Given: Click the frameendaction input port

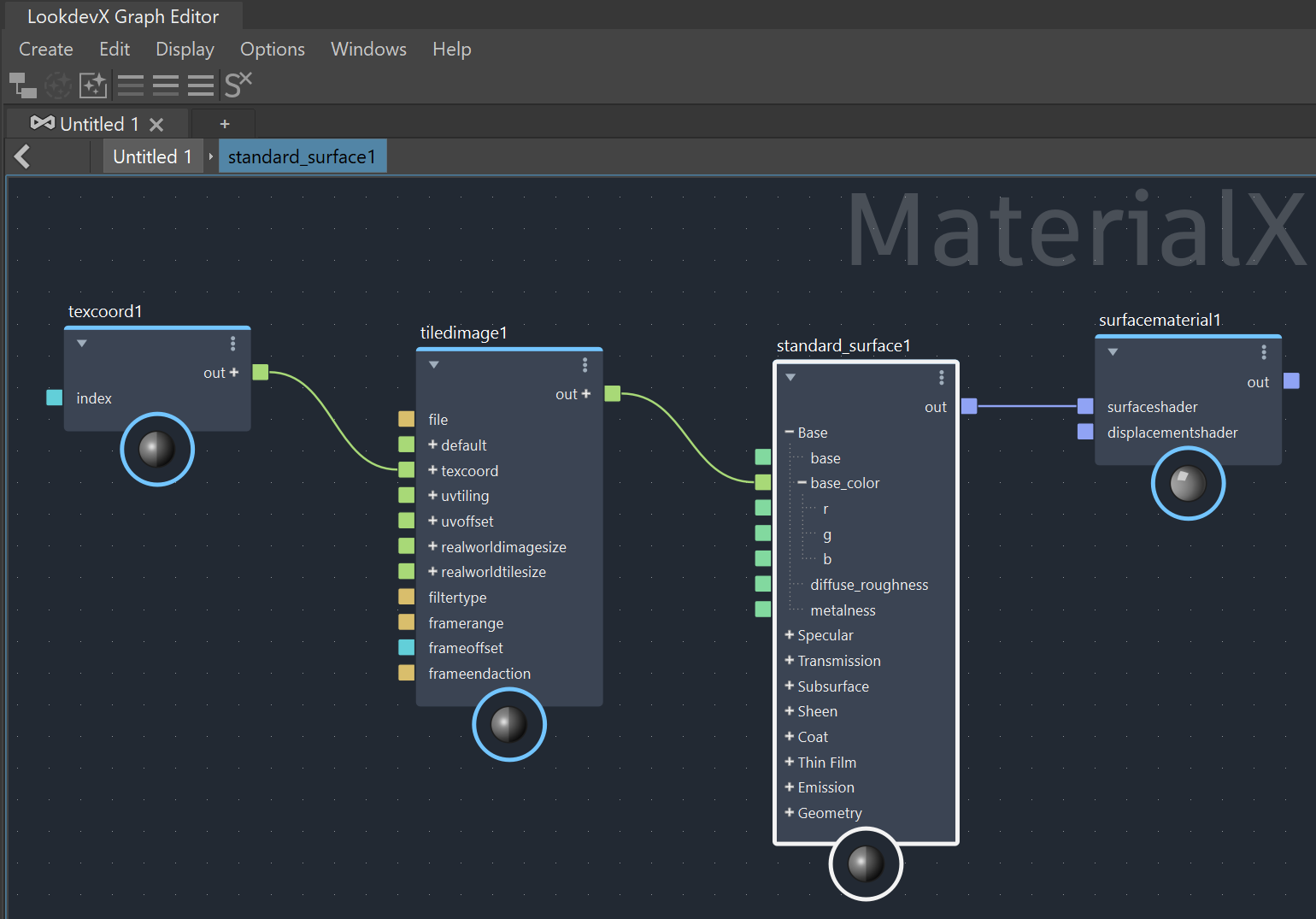Looking at the screenshot, I should point(407,673).
